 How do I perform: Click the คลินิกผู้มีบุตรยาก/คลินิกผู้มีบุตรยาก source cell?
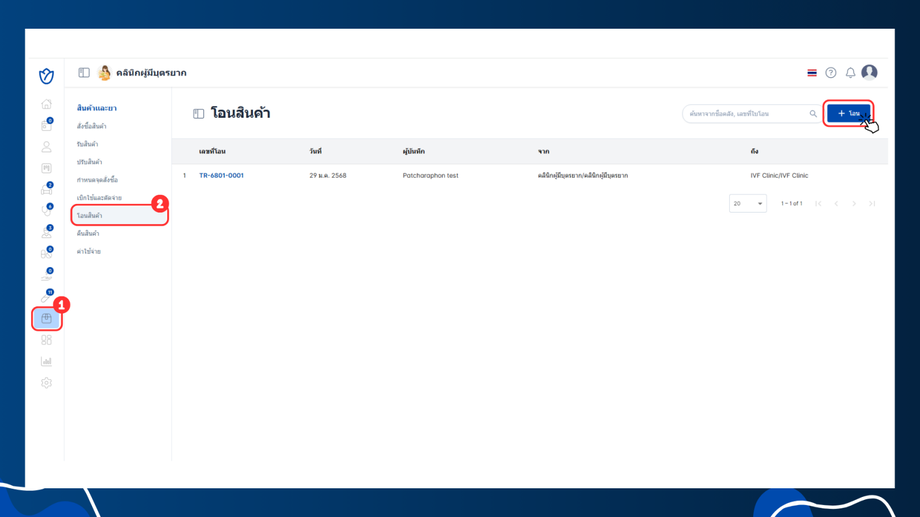583,175
